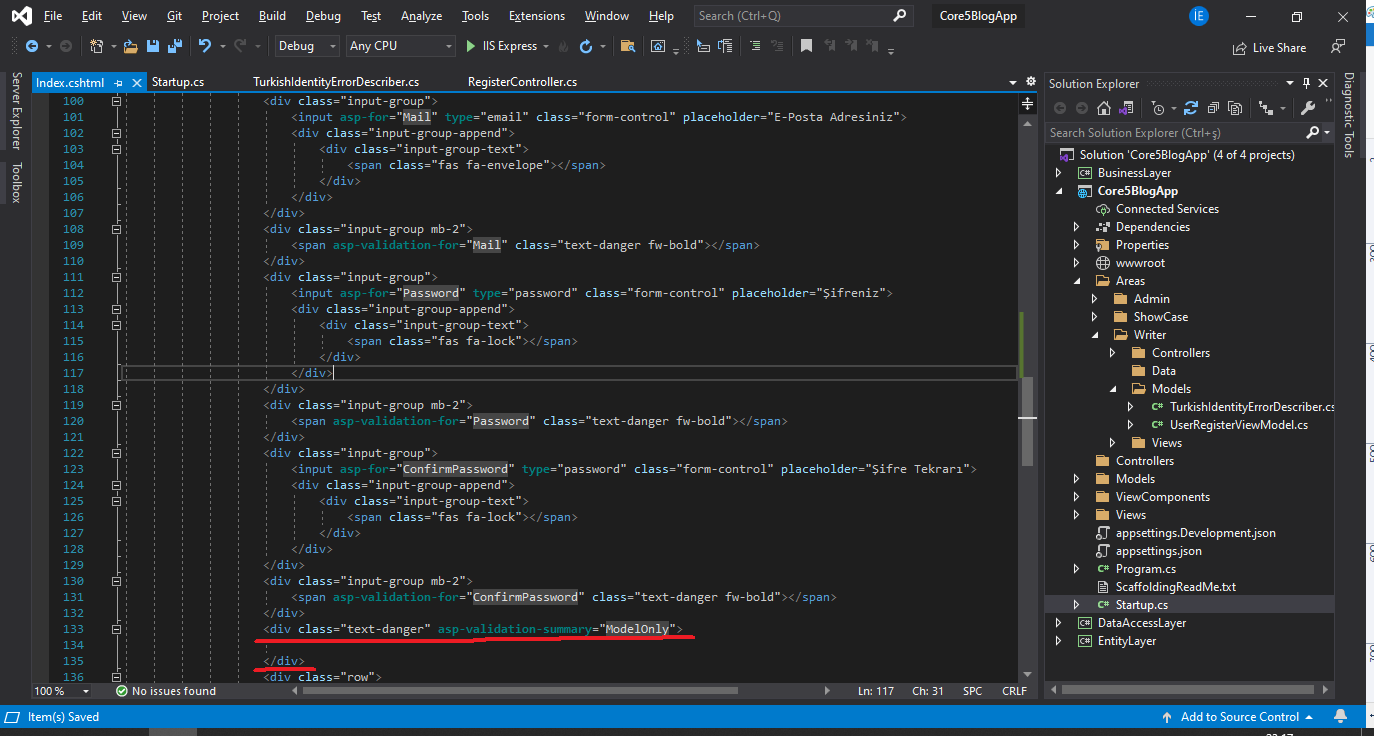Collapse code region at line 100
The image size is (1374, 736).
tap(117, 101)
